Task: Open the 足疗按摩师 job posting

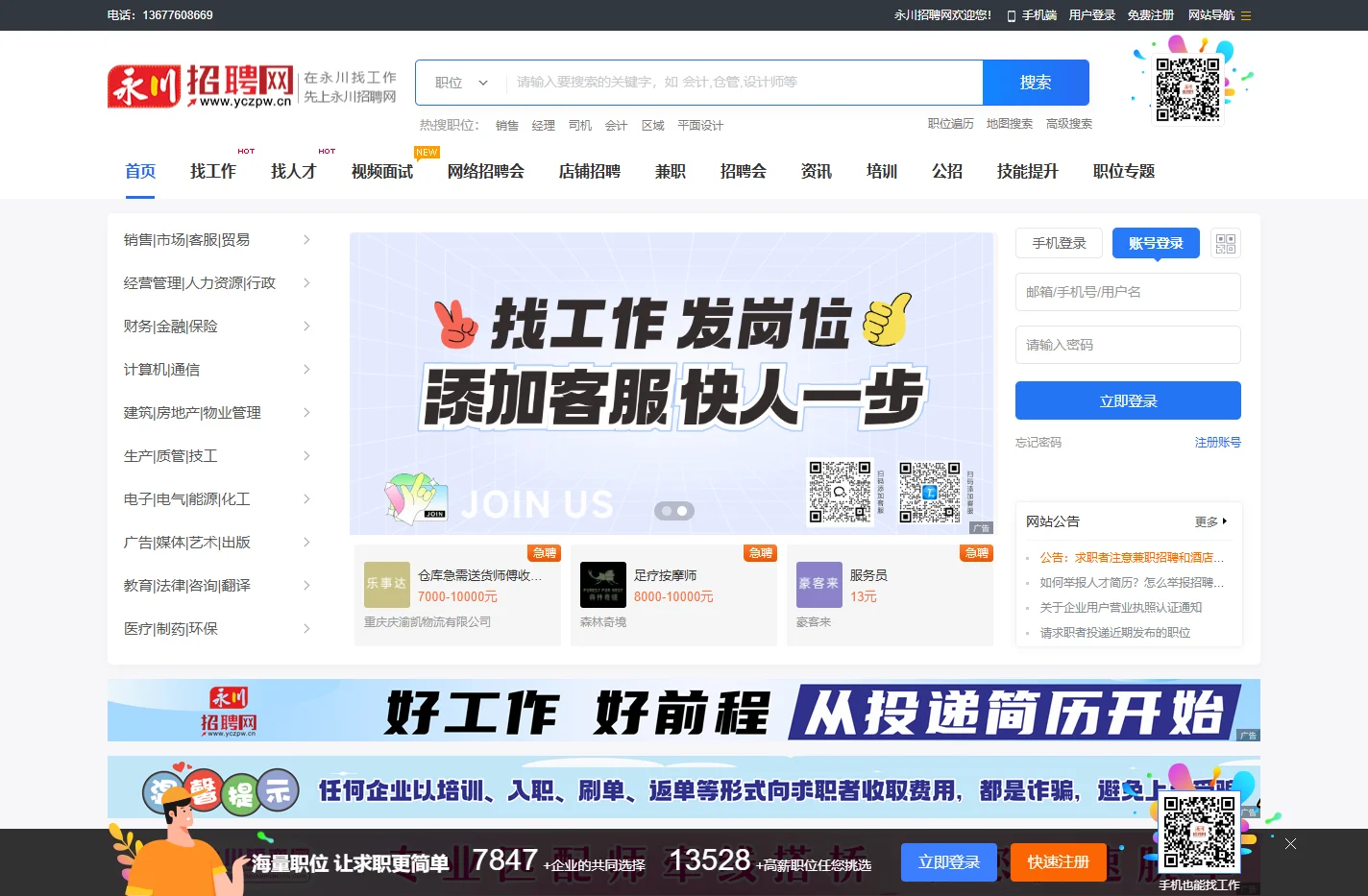Action: pyautogui.click(x=665, y=575)
